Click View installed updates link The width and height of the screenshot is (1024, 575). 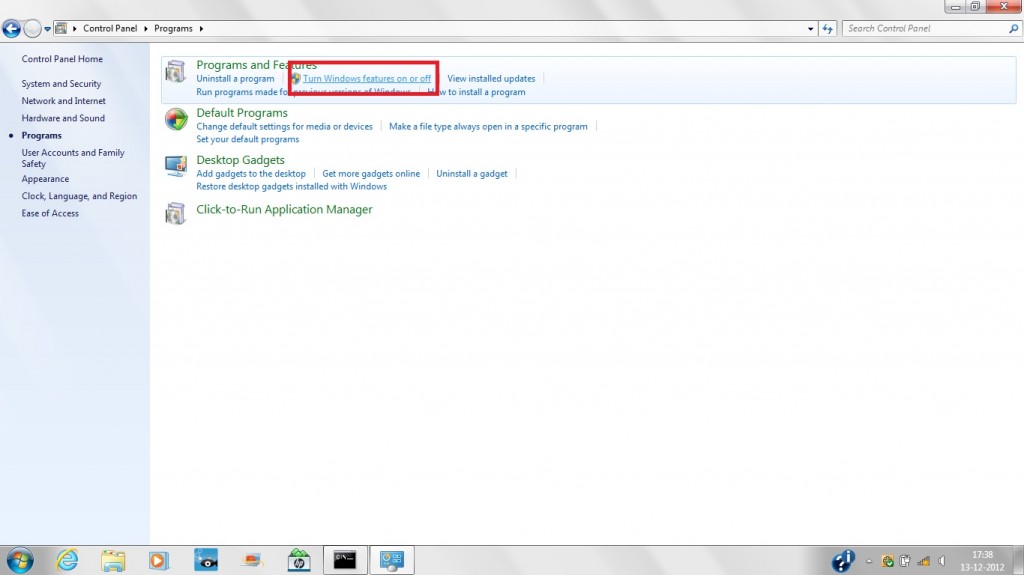[491, 78]
